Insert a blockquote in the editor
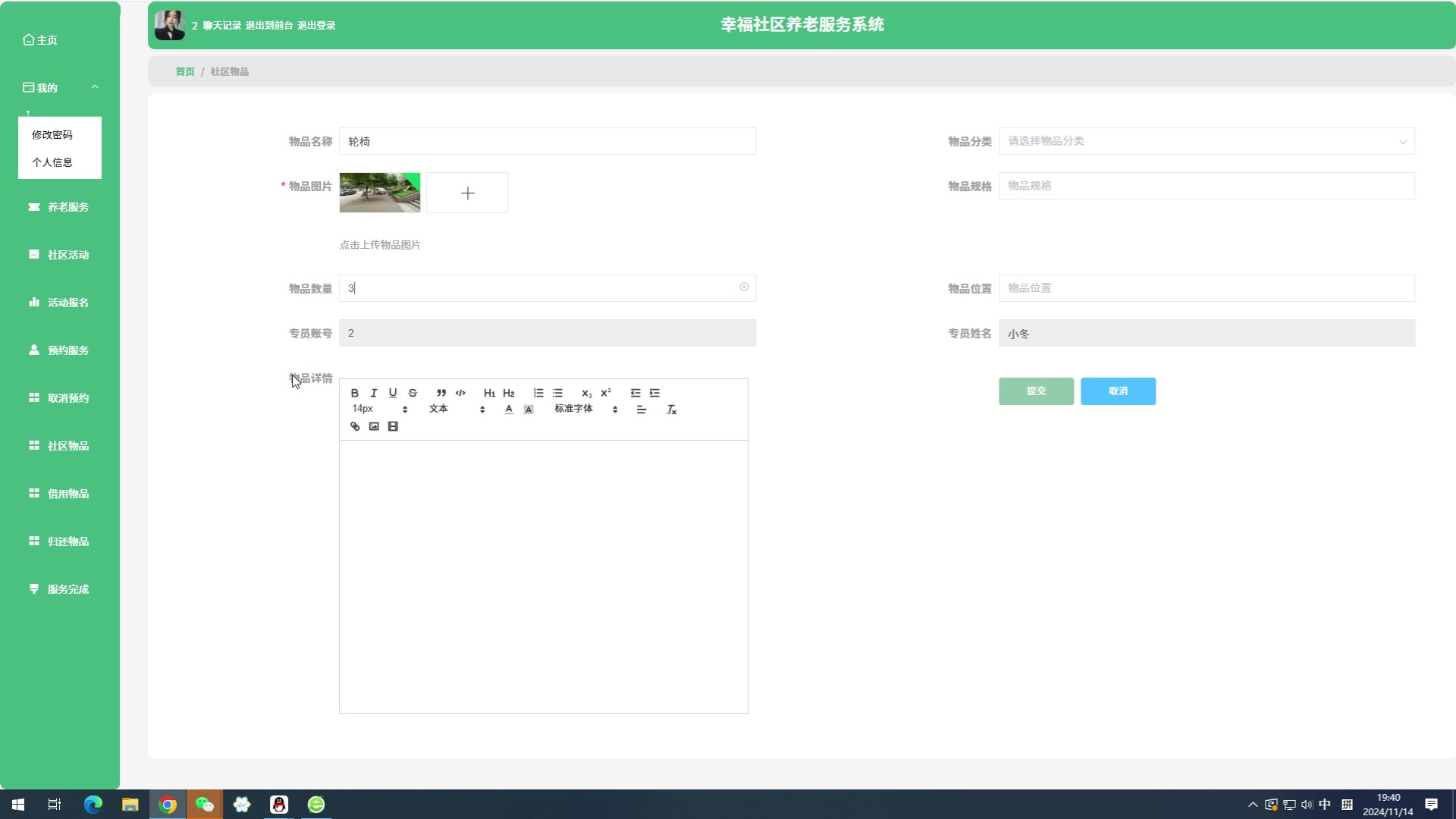This screenshot has width=1456, height=819. pos(441,393)
